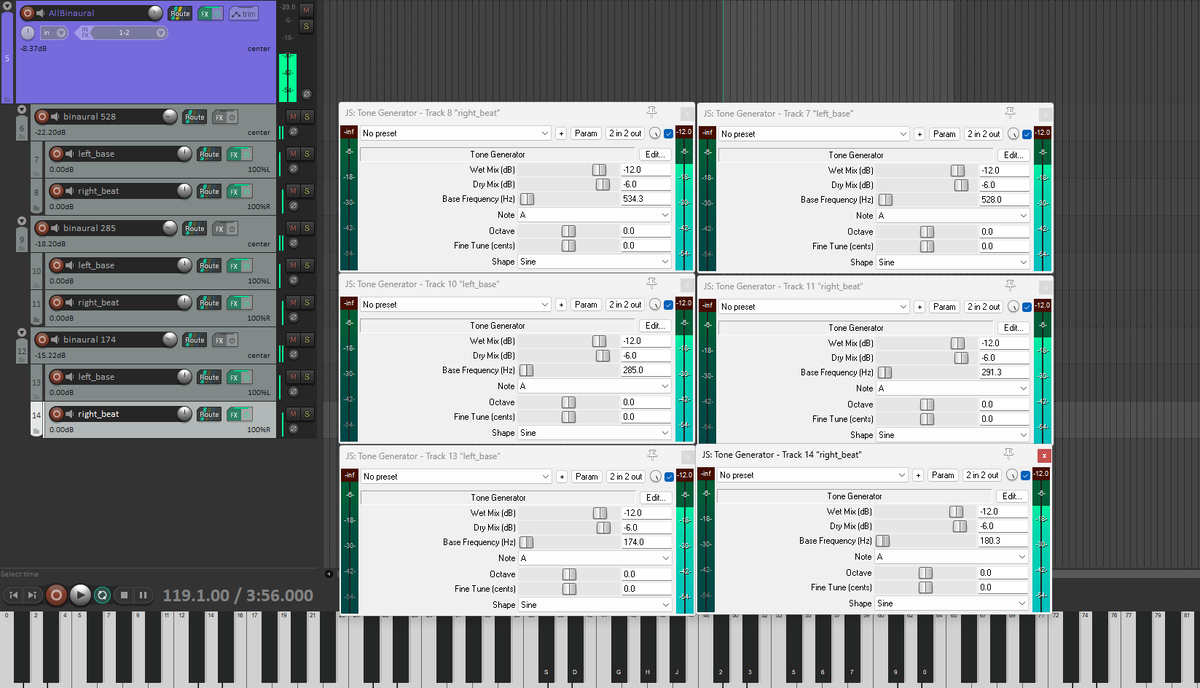
Task: Click '2 in 2 out' in Track 11 window
Action: pos(984,307)
